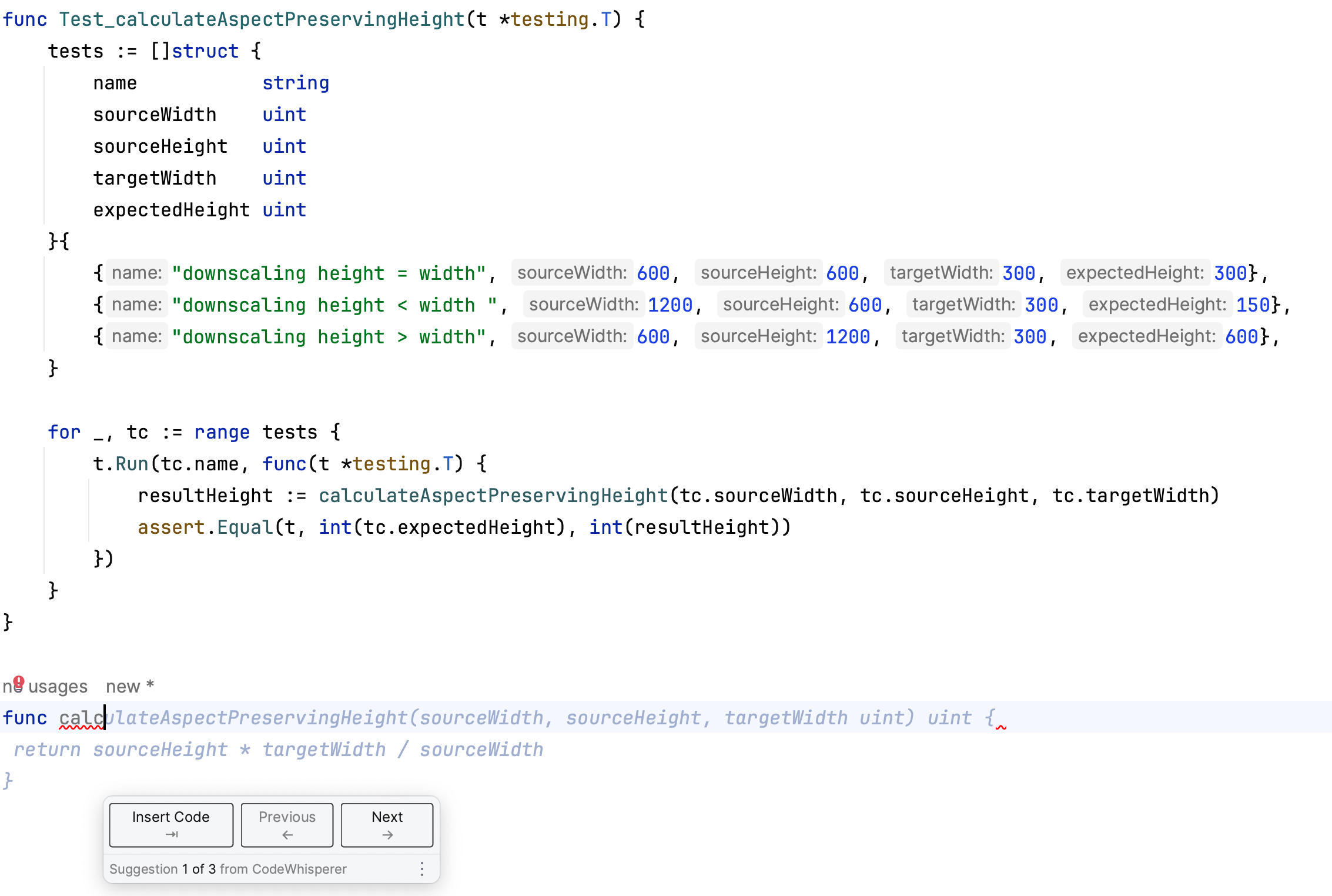Click the Next suggestion arrow
This screenshot has height=896, width=1332.
click(387, 824)
